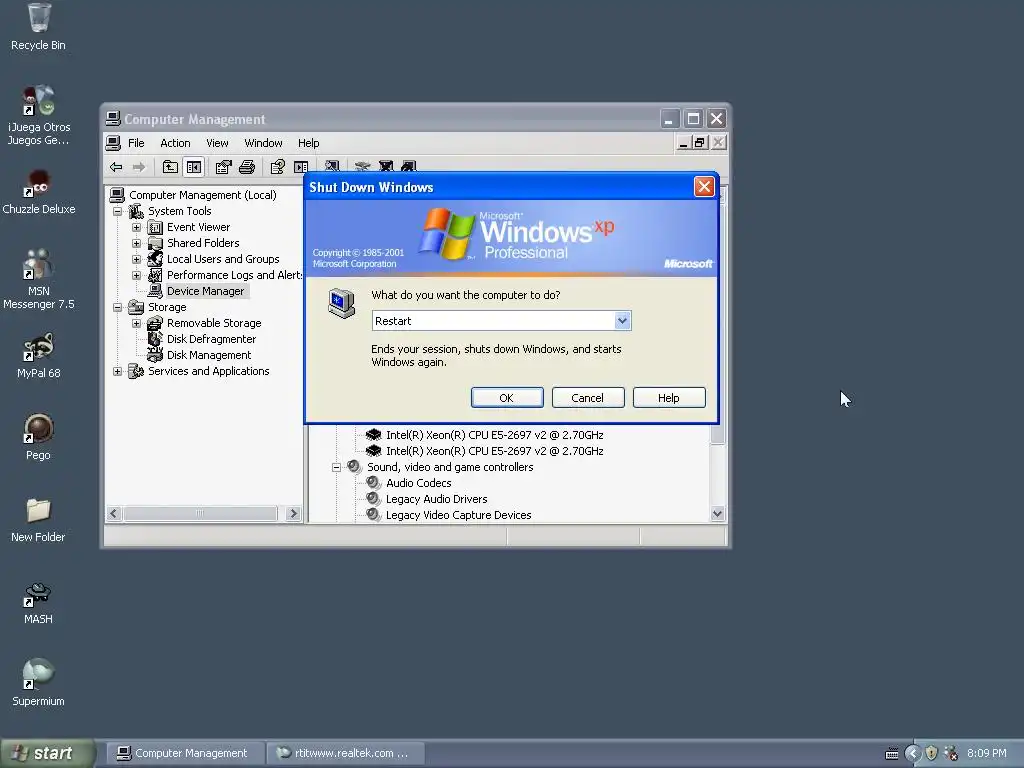Image resolution: width=1024 pixels, height=768 pixels.
Task: Click the disconnected network tray icon
Action: pos(952,754)
